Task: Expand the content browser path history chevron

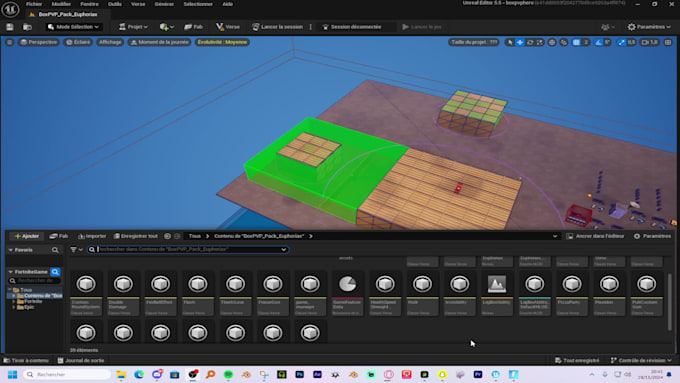Action: pos(555,236)
